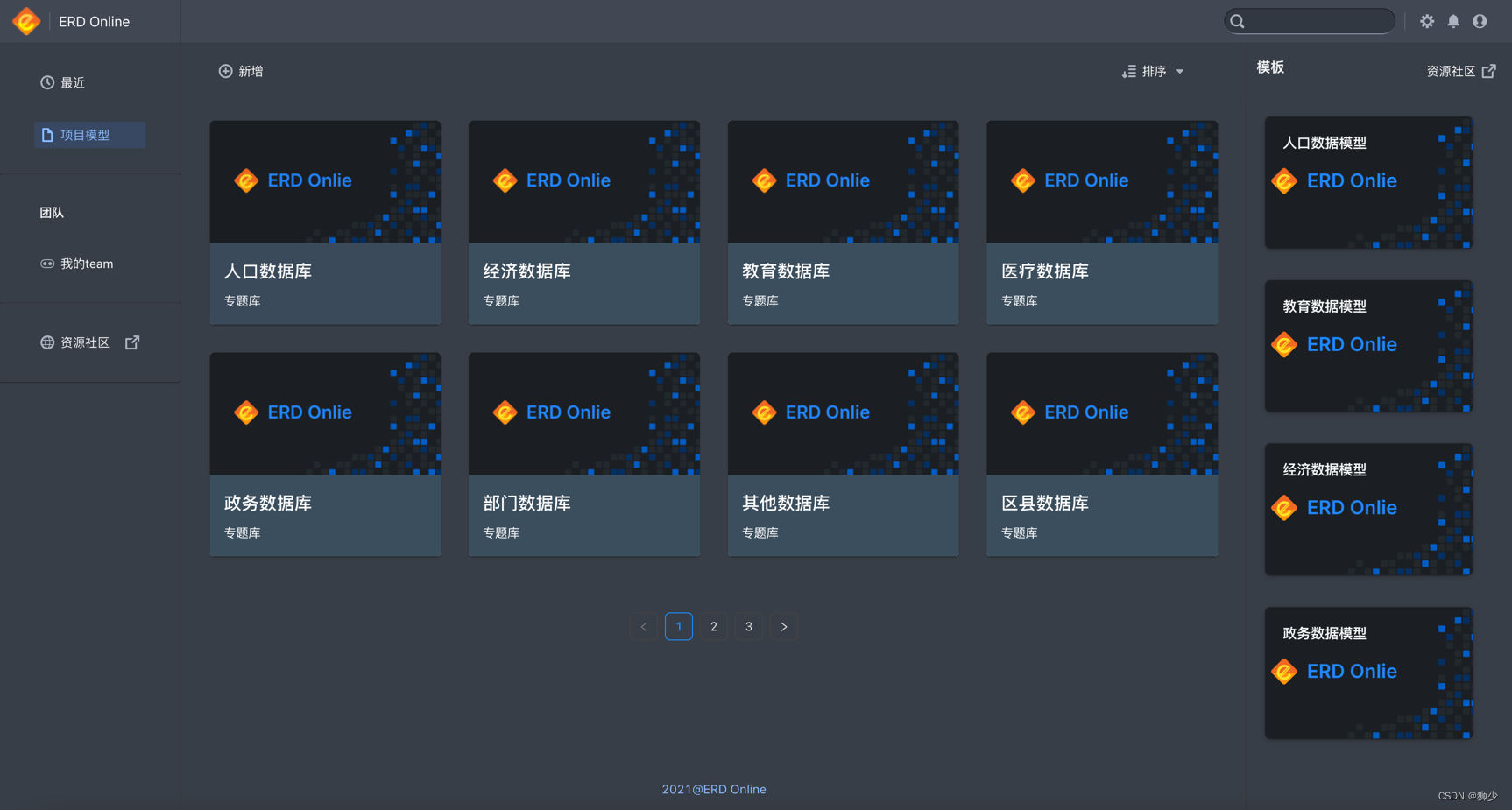The image size is (1512, 810).
Task: Go to page 2
Action: point(714,626)
